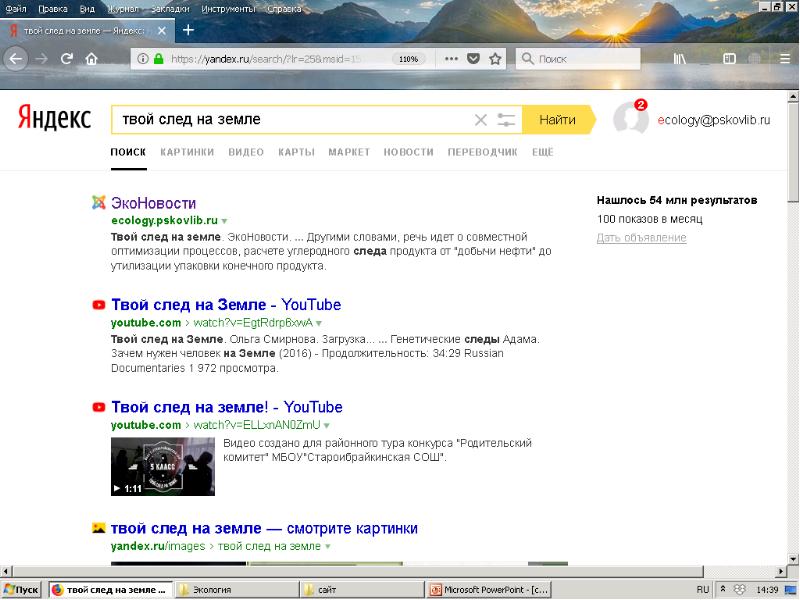
Task: Open new browser tab with plus button
Action: tap(188, 30)
